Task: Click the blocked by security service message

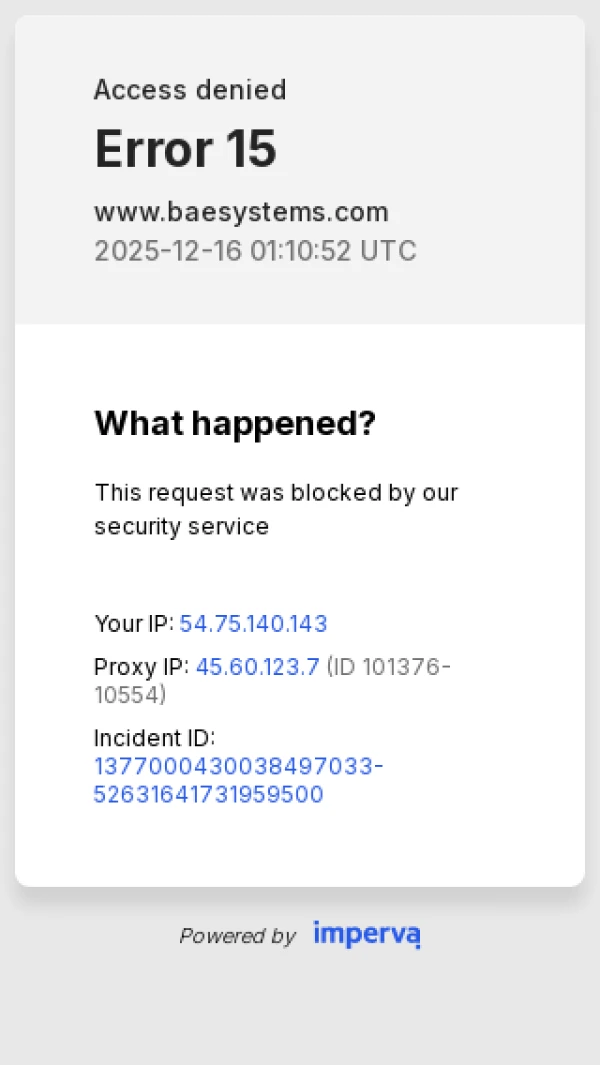Action: tap(276, 509)
